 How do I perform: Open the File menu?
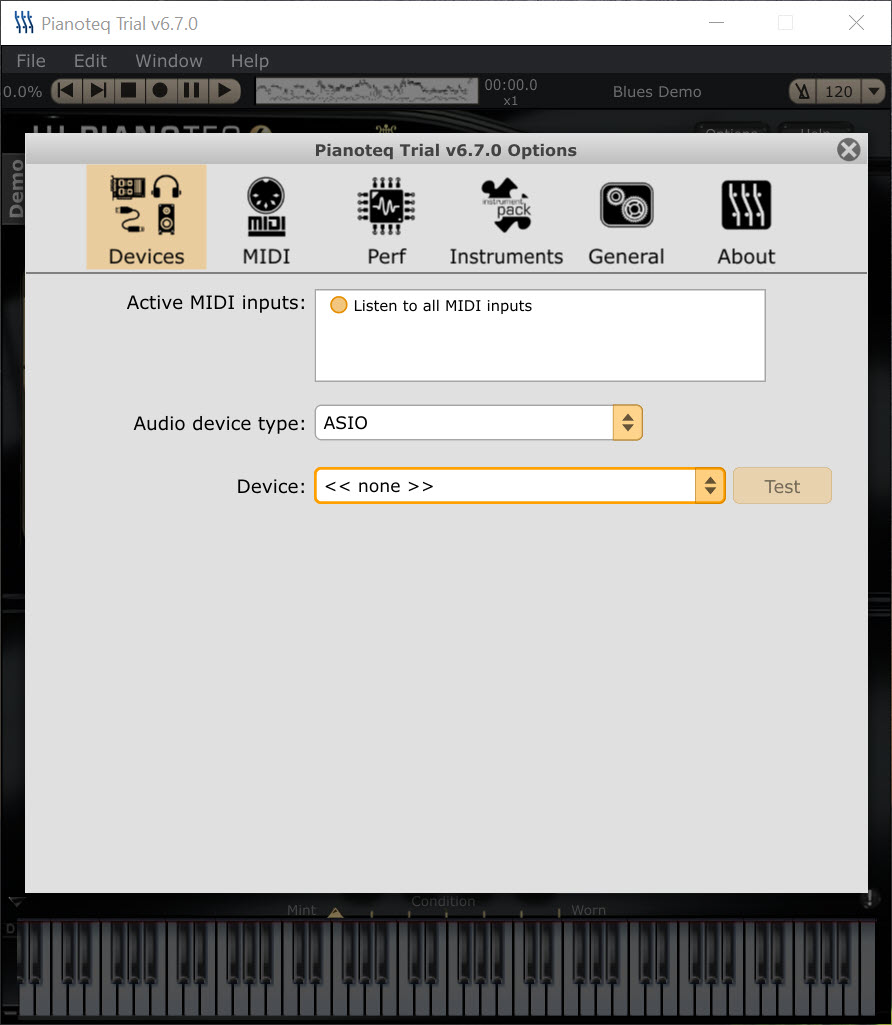(x=31, y=61)
